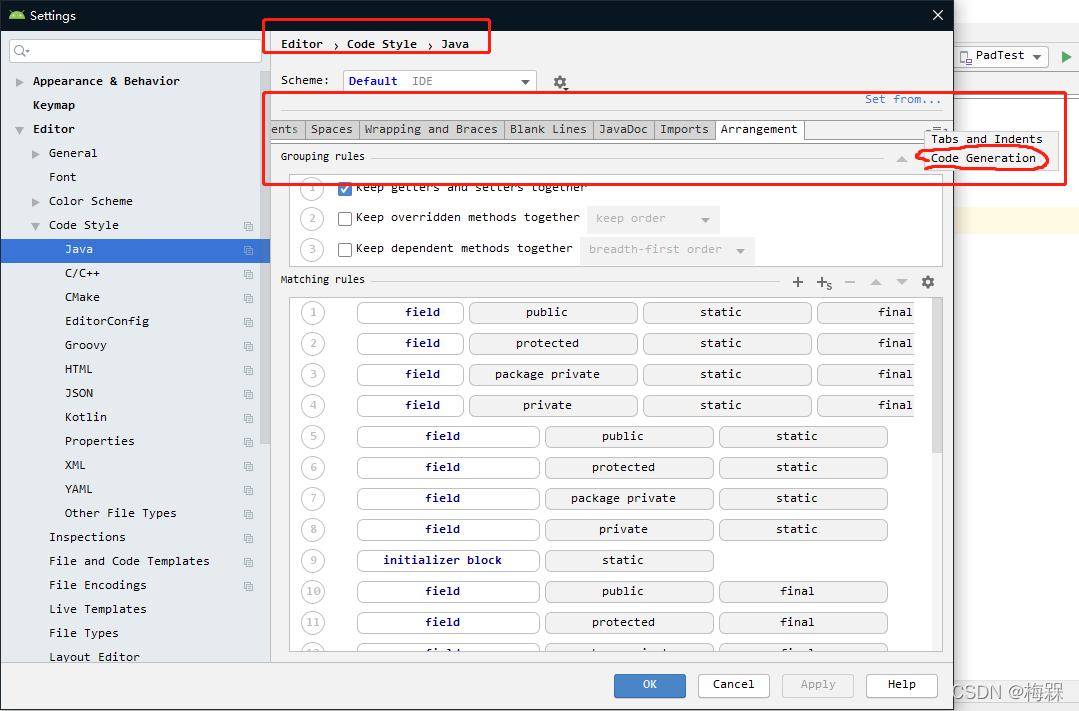Add a section matching rule
This screenshot has width=1079, height=711.
[x=824, y=283]
